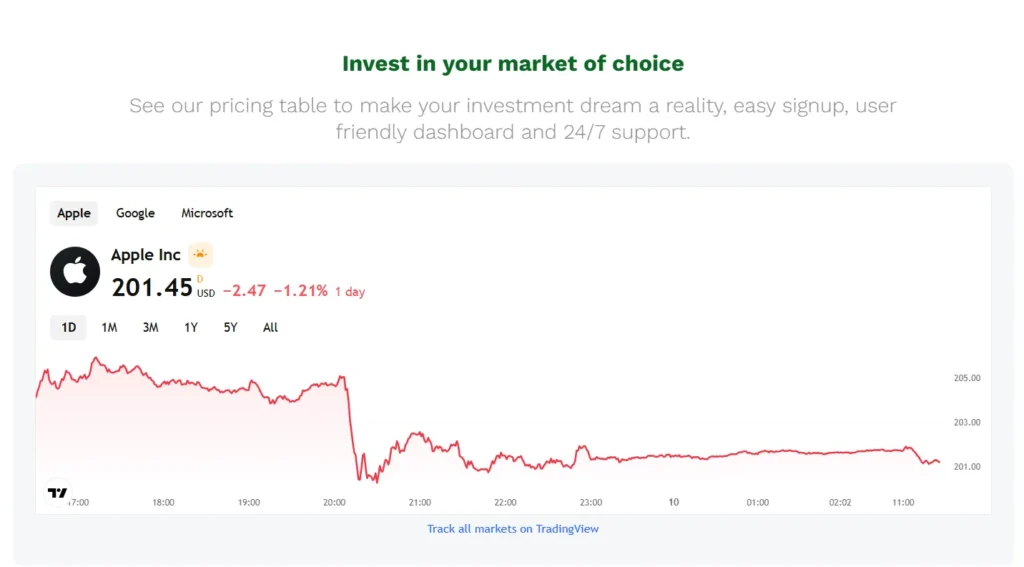Screen dimensions: 1024x567
Task: Show the 1Y chart range
Action: (x=191, y=327)
